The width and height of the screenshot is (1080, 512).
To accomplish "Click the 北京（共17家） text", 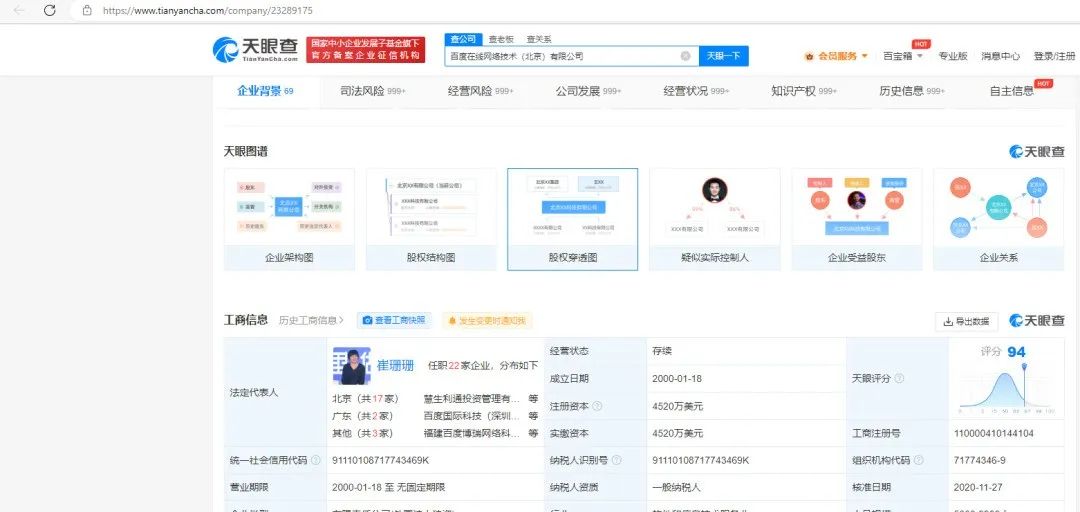I will 366,398.
